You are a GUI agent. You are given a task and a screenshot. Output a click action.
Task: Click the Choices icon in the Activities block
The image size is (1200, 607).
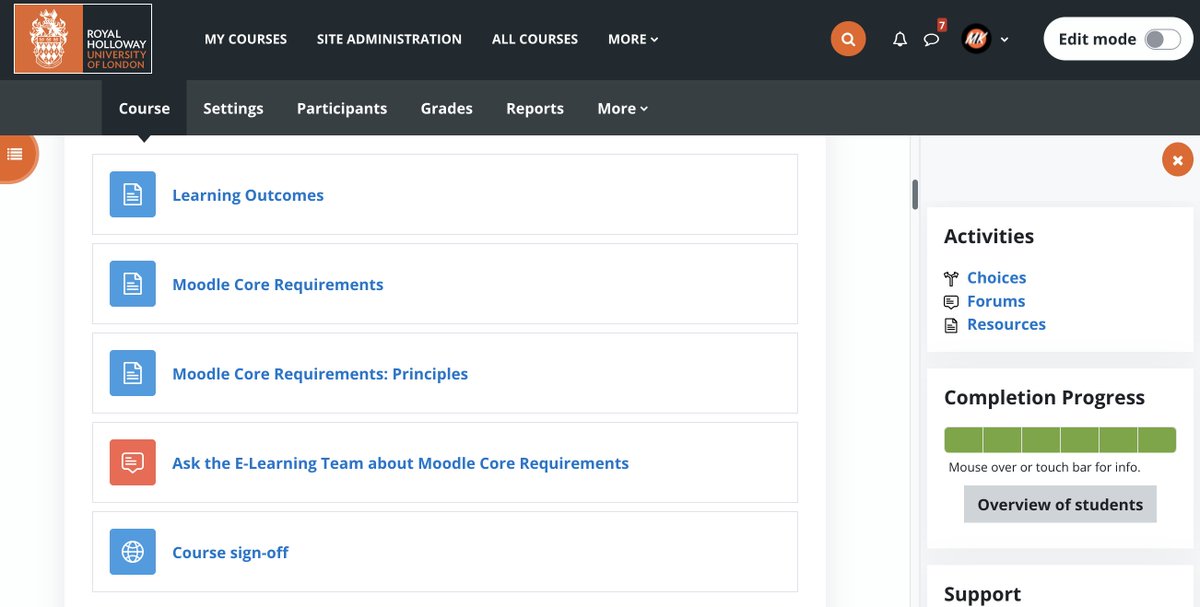click(x=951, y=277)
